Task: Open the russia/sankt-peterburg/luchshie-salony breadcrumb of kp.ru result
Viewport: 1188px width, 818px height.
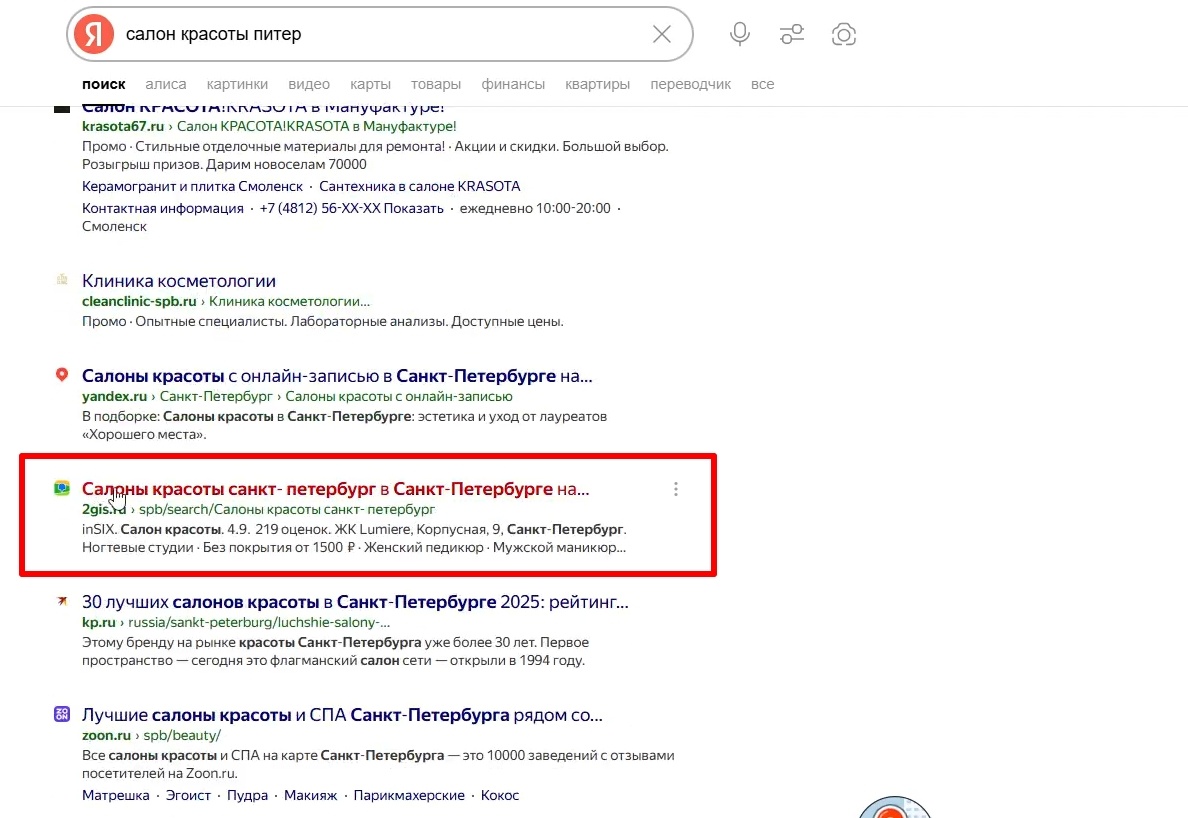Action: click(259, 623)
